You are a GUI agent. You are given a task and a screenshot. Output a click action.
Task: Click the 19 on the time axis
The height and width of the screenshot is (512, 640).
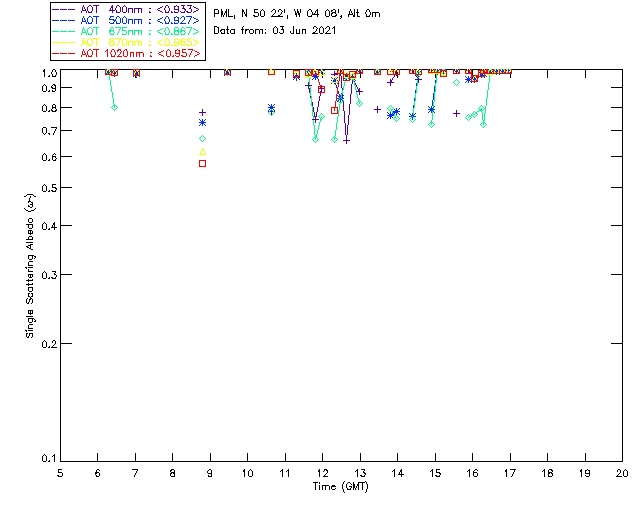click(x=585, y=473)
